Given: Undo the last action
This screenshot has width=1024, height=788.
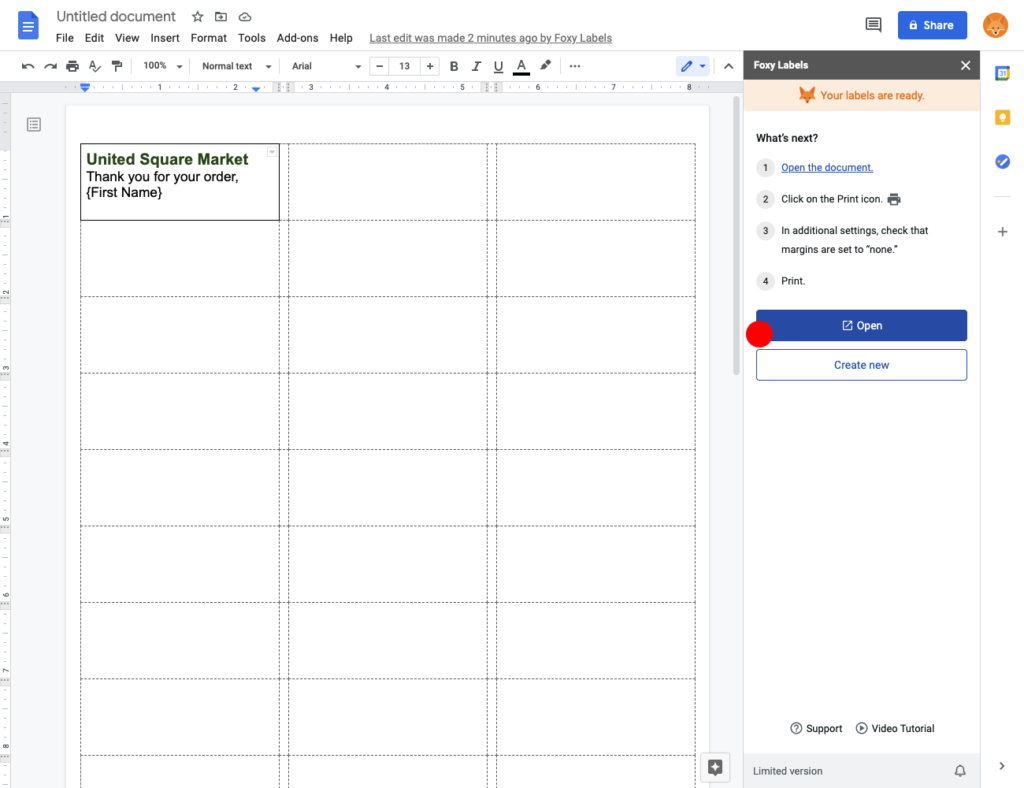Looking at the screenshot, I should [27, 66].
